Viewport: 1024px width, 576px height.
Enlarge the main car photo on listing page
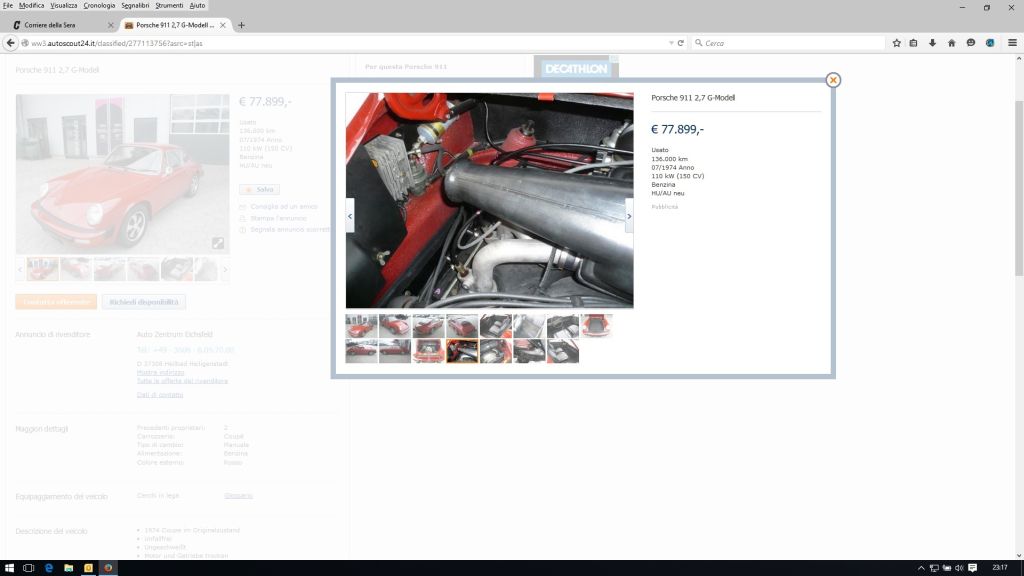point(217,244)
